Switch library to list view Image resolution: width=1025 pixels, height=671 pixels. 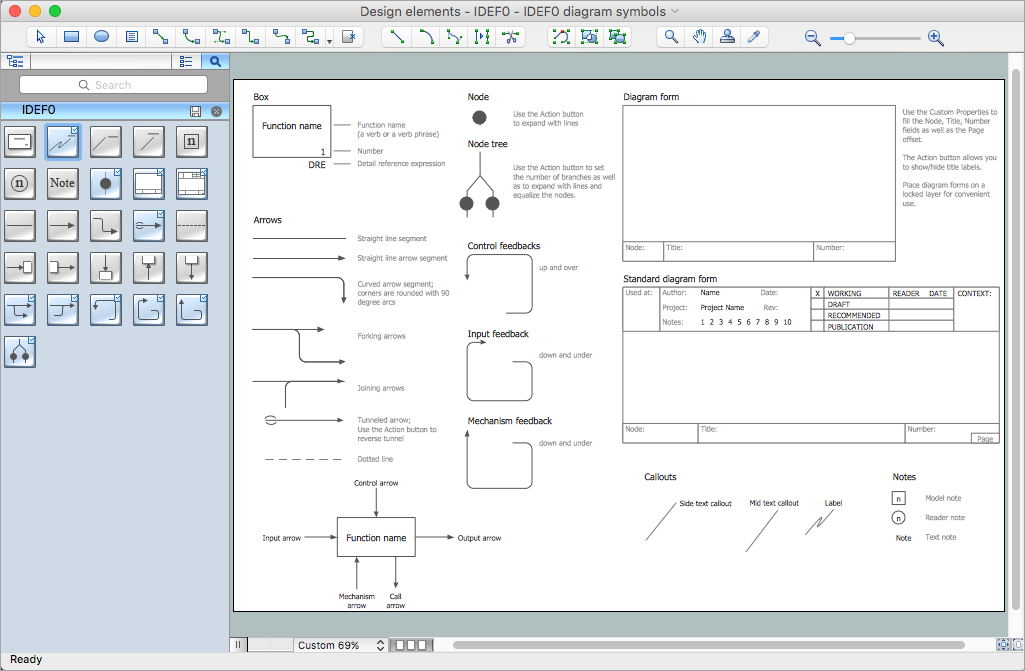(x=186, y=61)
